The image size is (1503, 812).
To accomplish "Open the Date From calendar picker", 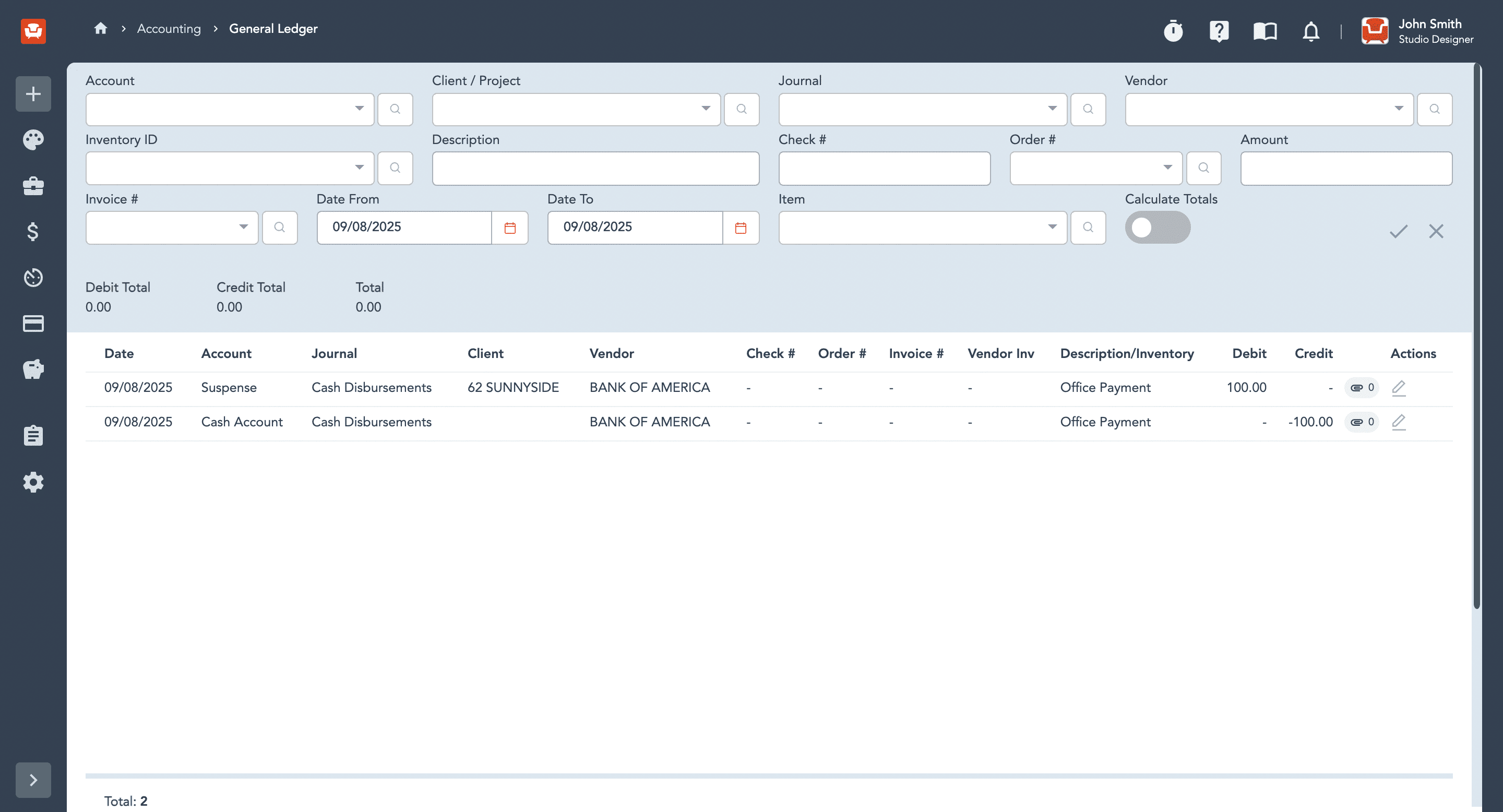I will 510,228.
